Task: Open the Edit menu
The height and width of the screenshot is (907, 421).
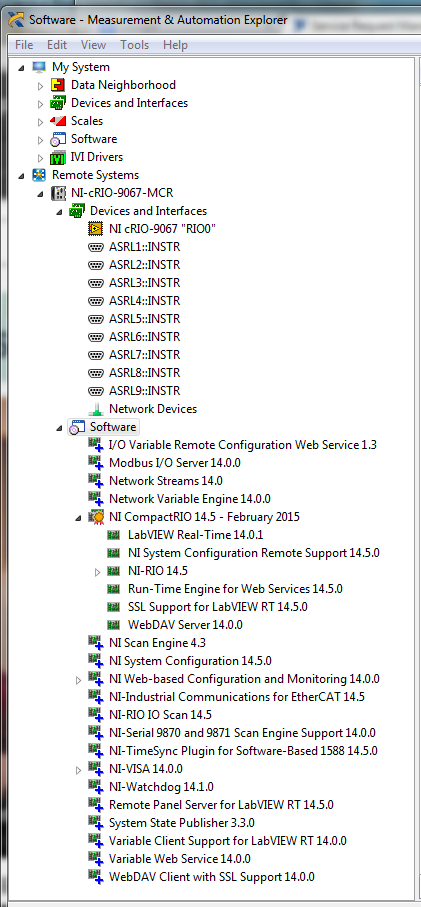Action: pyautogui.click(x=57, y=45)
